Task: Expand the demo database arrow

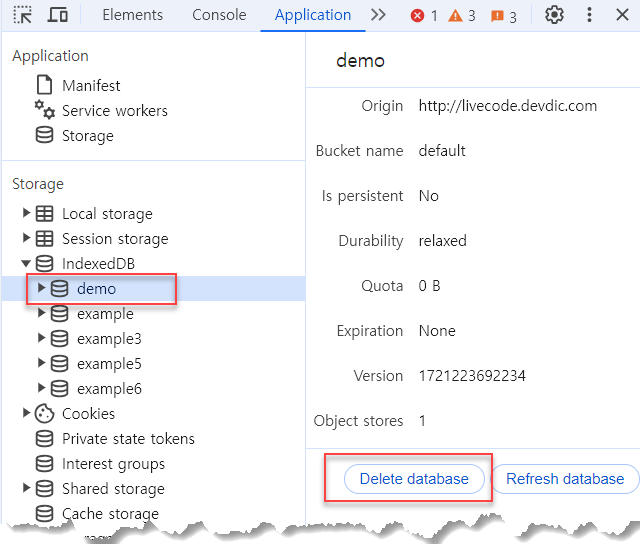Action: [x=42, y=289]
